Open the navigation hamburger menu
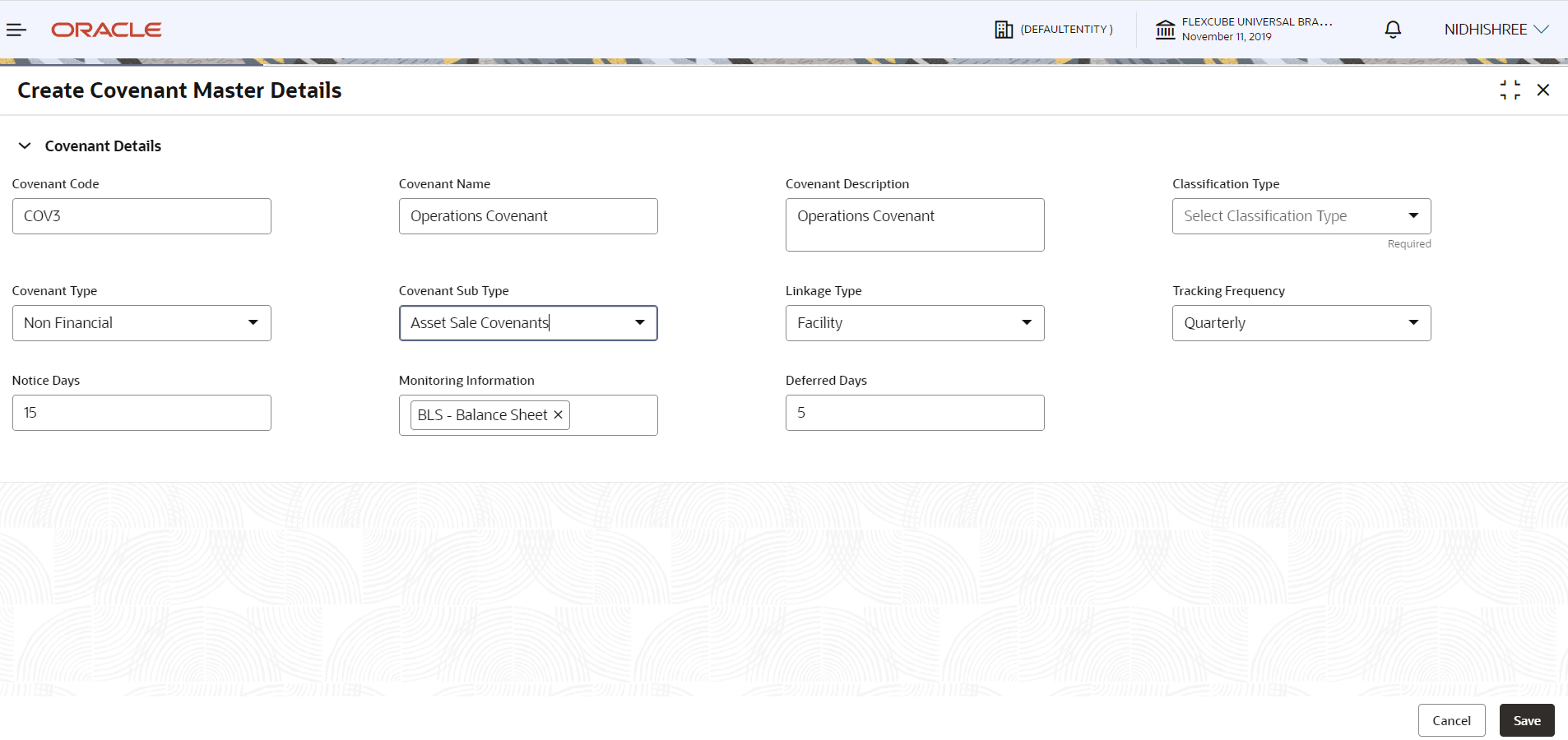Viewport: 1568px width, 740px height. click(x=16, y=29)
